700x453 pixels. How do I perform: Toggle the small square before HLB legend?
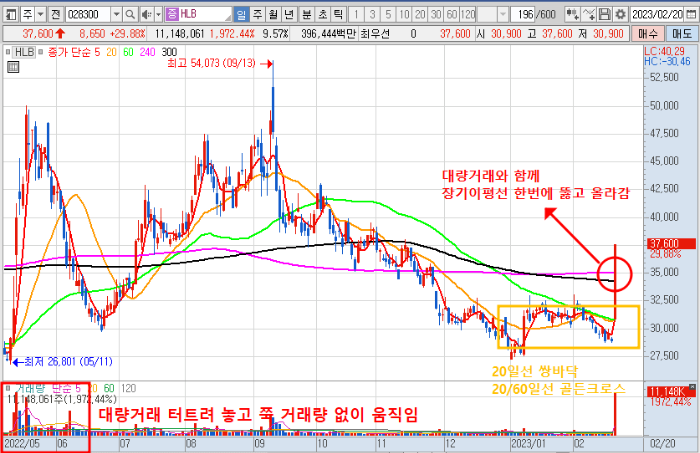click(8, 52)
